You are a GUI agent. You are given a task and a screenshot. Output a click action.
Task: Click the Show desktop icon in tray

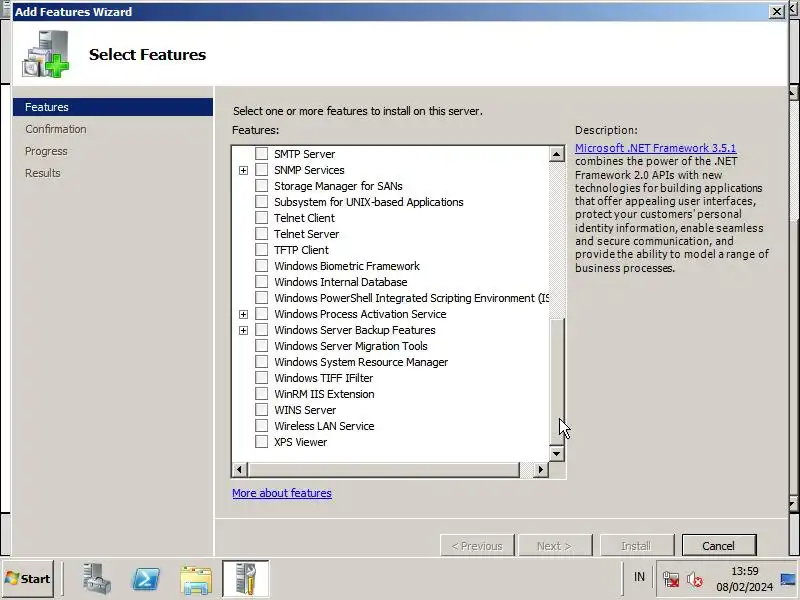788,579
